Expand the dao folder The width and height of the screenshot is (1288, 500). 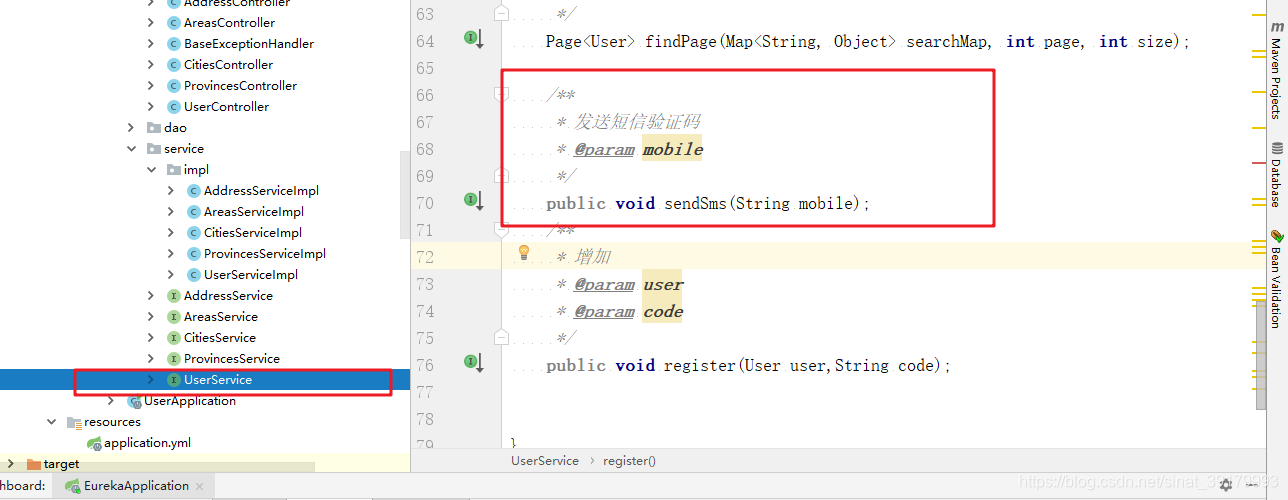point(131,127)
